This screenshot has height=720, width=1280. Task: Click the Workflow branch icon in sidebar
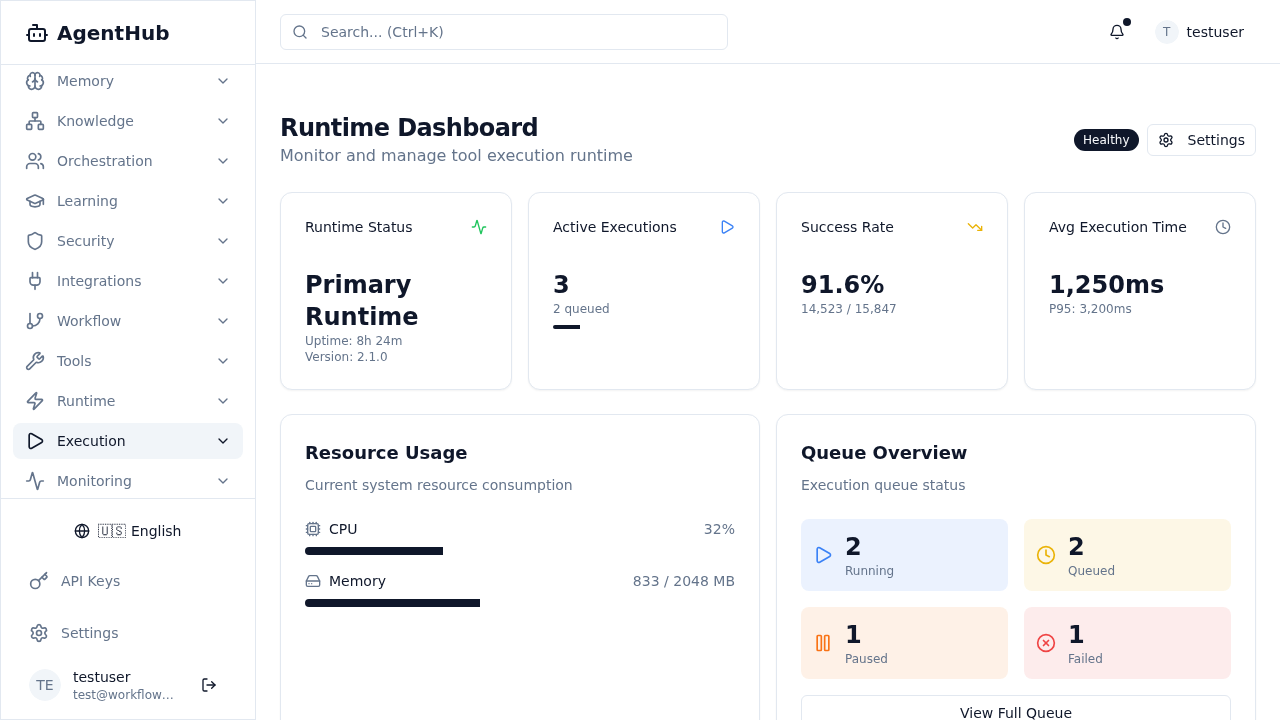[x=35, y=321]
